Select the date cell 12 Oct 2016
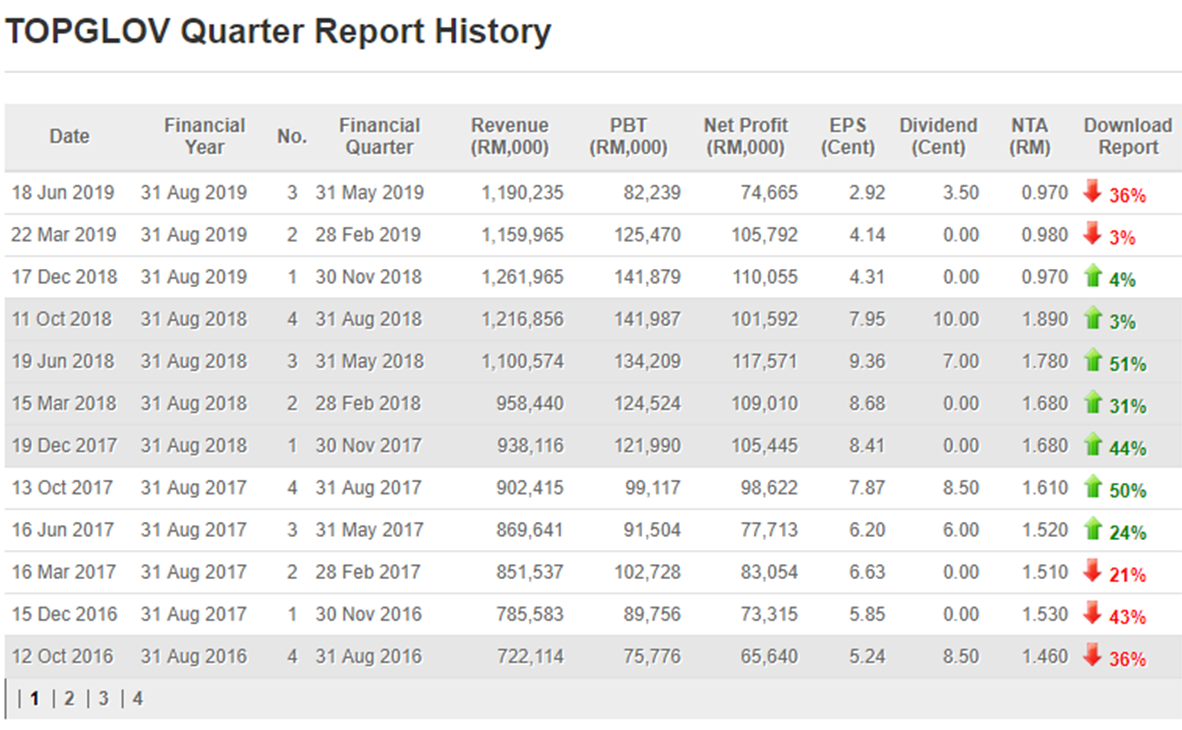The image size is (1182, 730). coord(62,657)
